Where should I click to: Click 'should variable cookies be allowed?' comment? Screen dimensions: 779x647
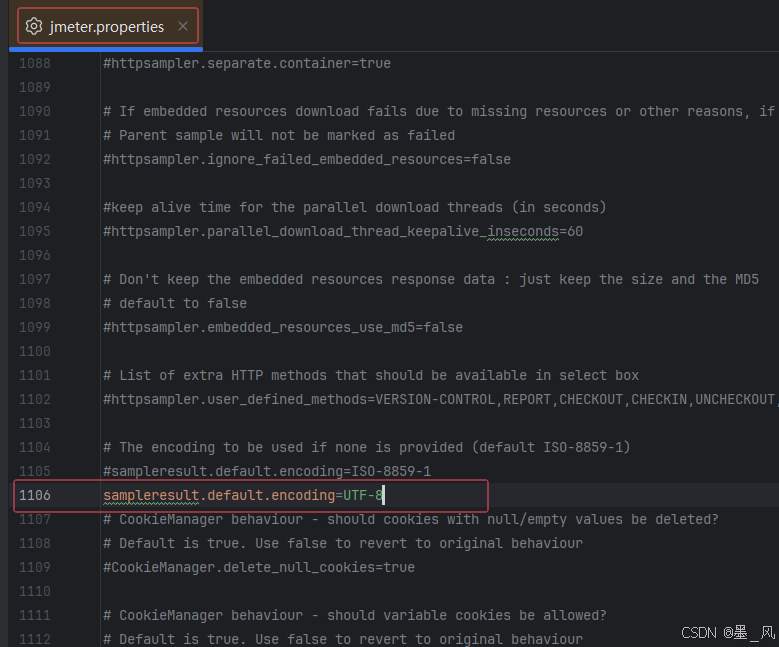click(x=355, y=615)
